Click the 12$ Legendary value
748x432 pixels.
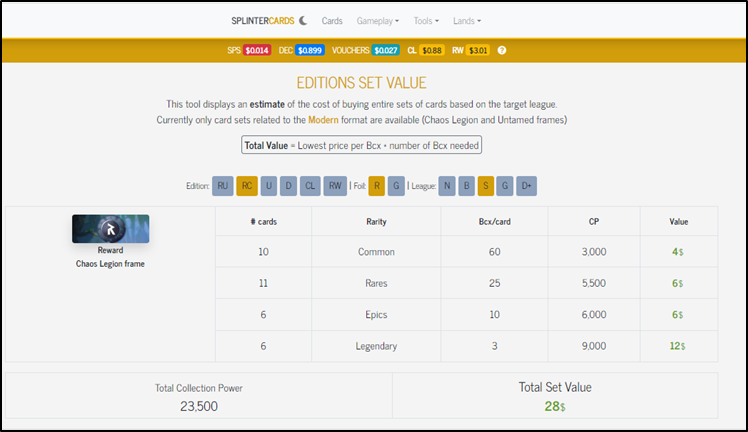point(677,346)
